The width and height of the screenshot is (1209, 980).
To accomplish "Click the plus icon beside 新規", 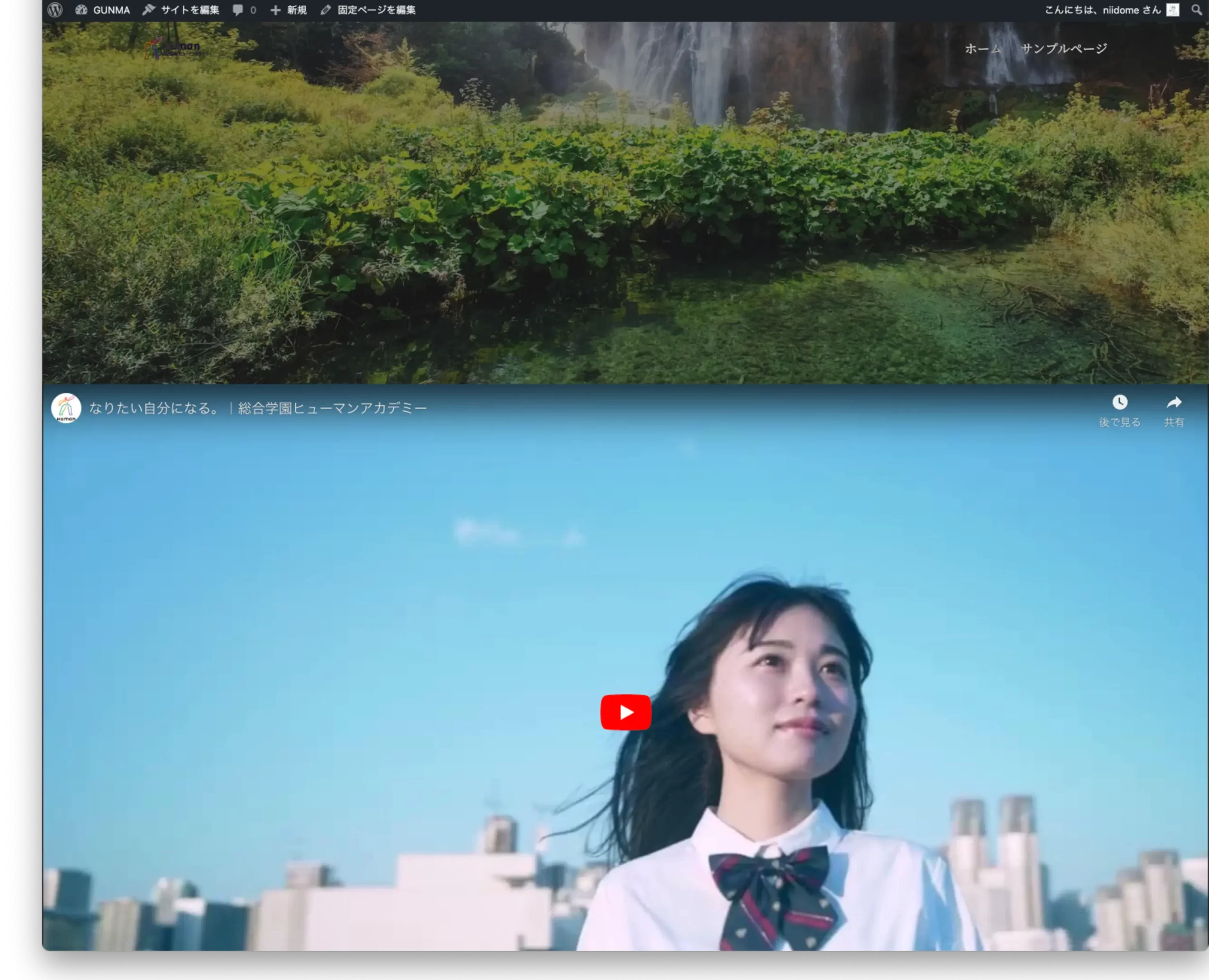I will click(x=275, y=9).
